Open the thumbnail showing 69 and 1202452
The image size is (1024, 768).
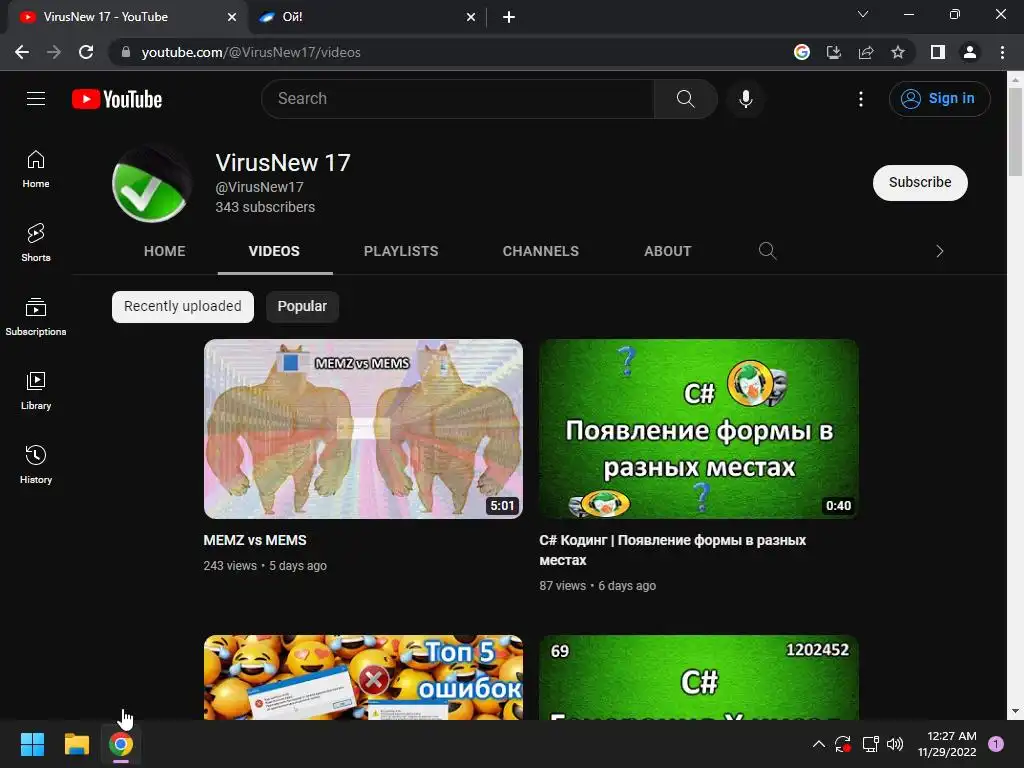tap(699, 677)
